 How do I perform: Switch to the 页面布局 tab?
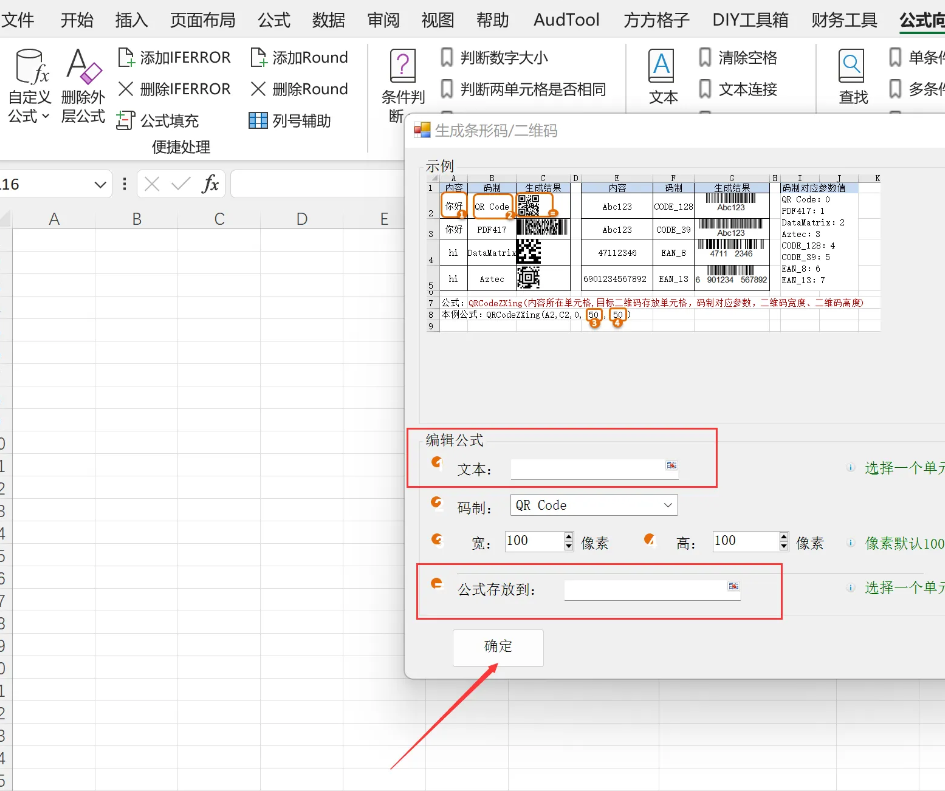pos(202,20)
